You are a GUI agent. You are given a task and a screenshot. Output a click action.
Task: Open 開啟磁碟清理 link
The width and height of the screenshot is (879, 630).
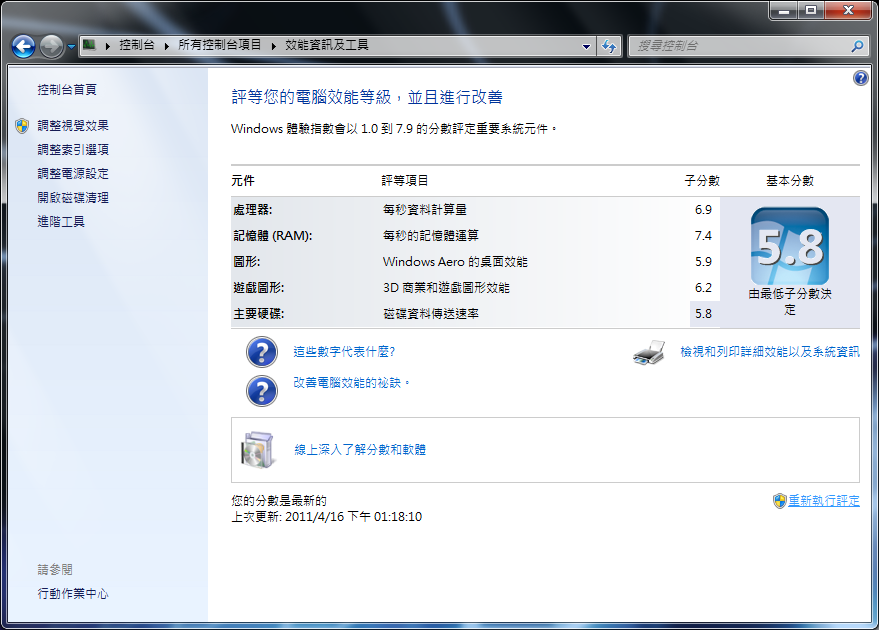(x=73, y=198)
